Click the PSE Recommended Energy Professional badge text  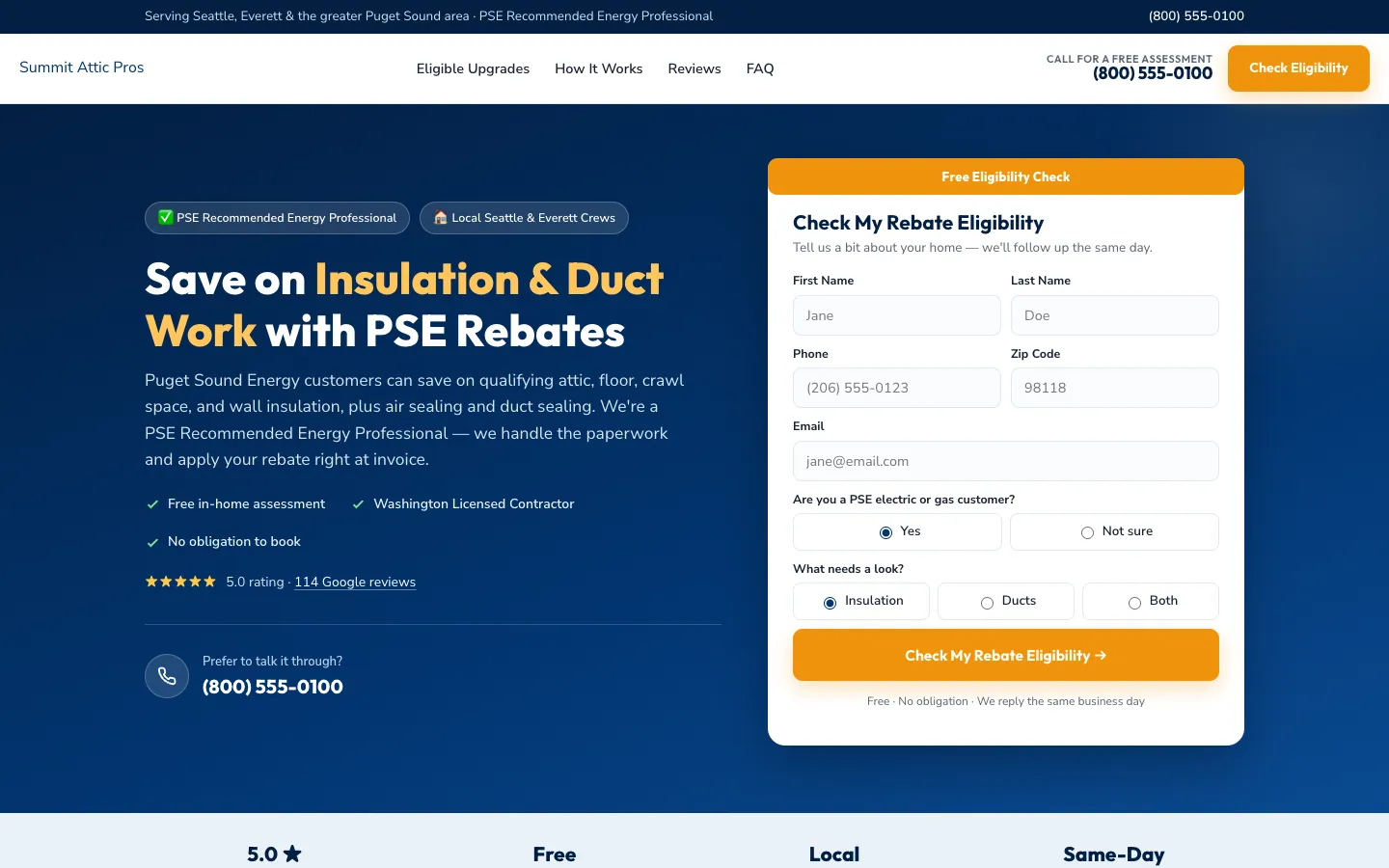pos(286,218)
